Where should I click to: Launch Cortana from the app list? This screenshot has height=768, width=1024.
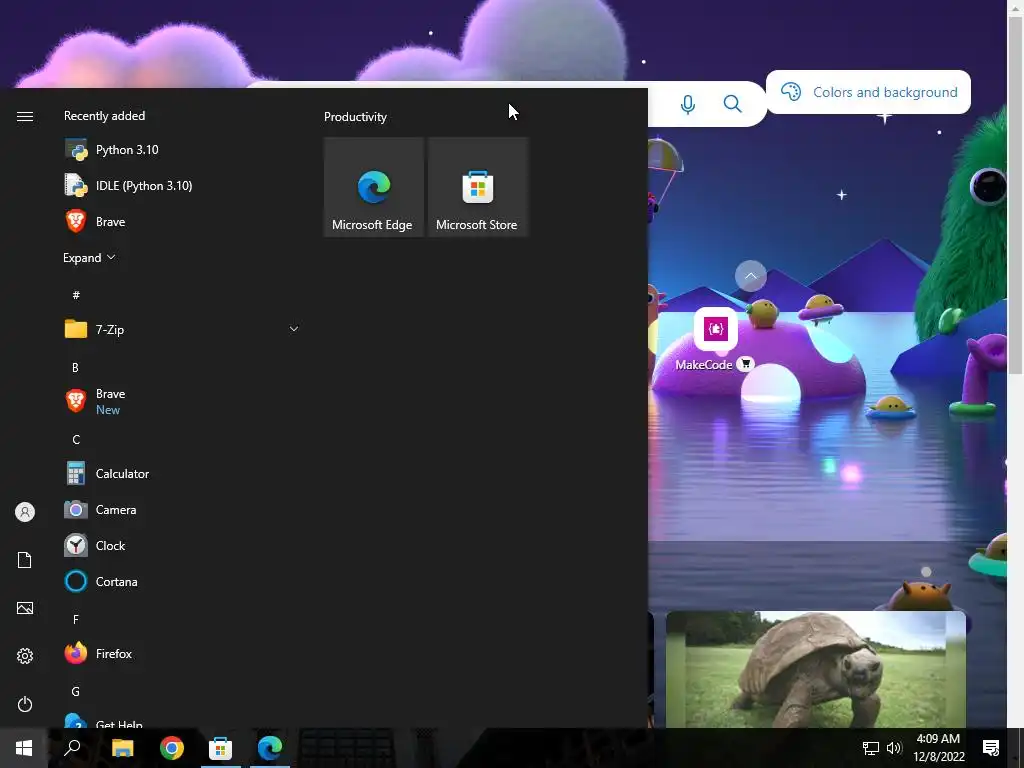[x=182, y=581]
